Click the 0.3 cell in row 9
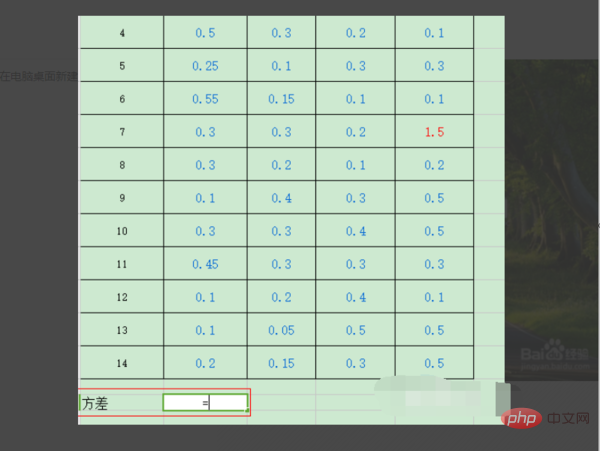600x451 pixels. click(x=355, y=197)
